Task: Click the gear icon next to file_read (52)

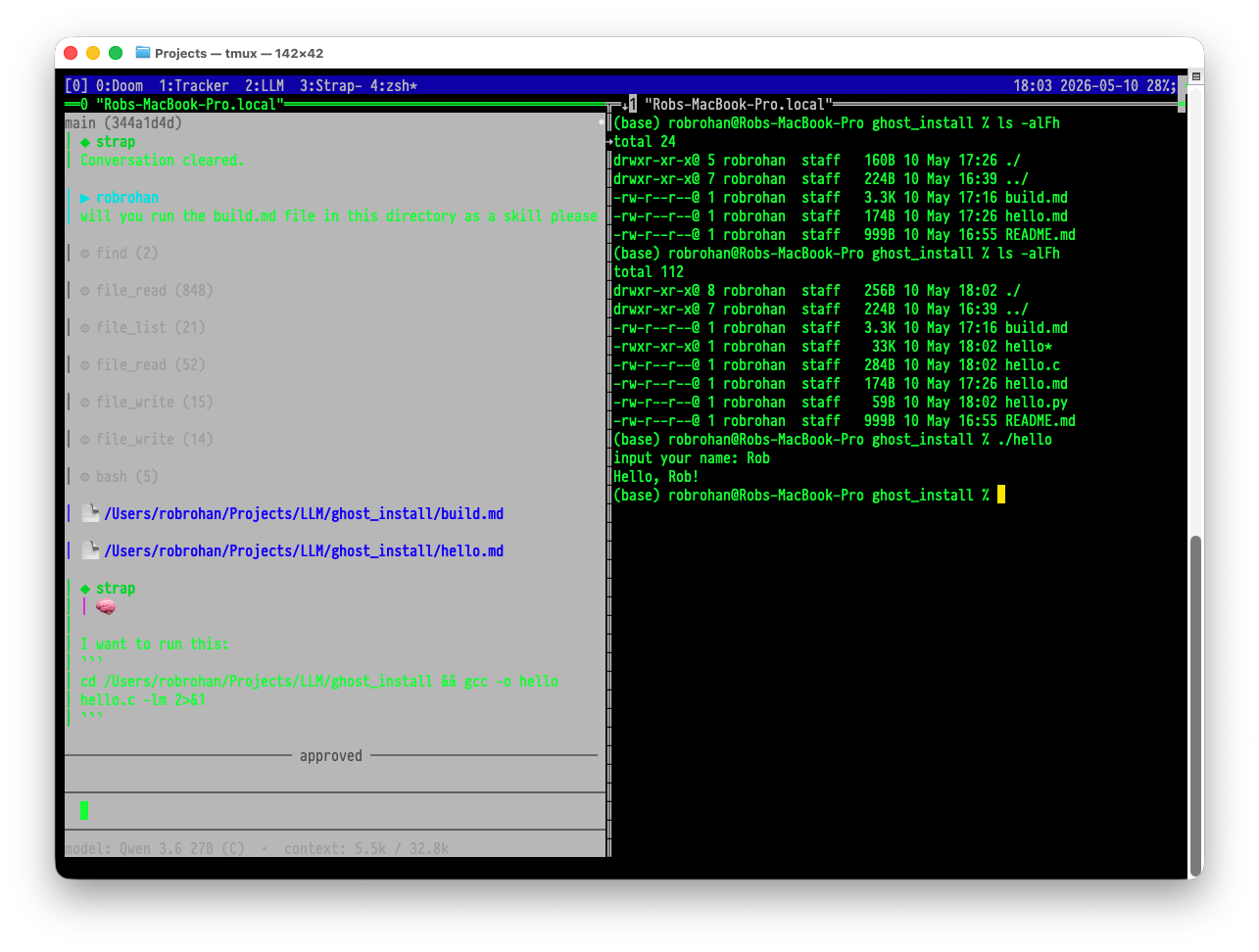Action: coord(85,365)
